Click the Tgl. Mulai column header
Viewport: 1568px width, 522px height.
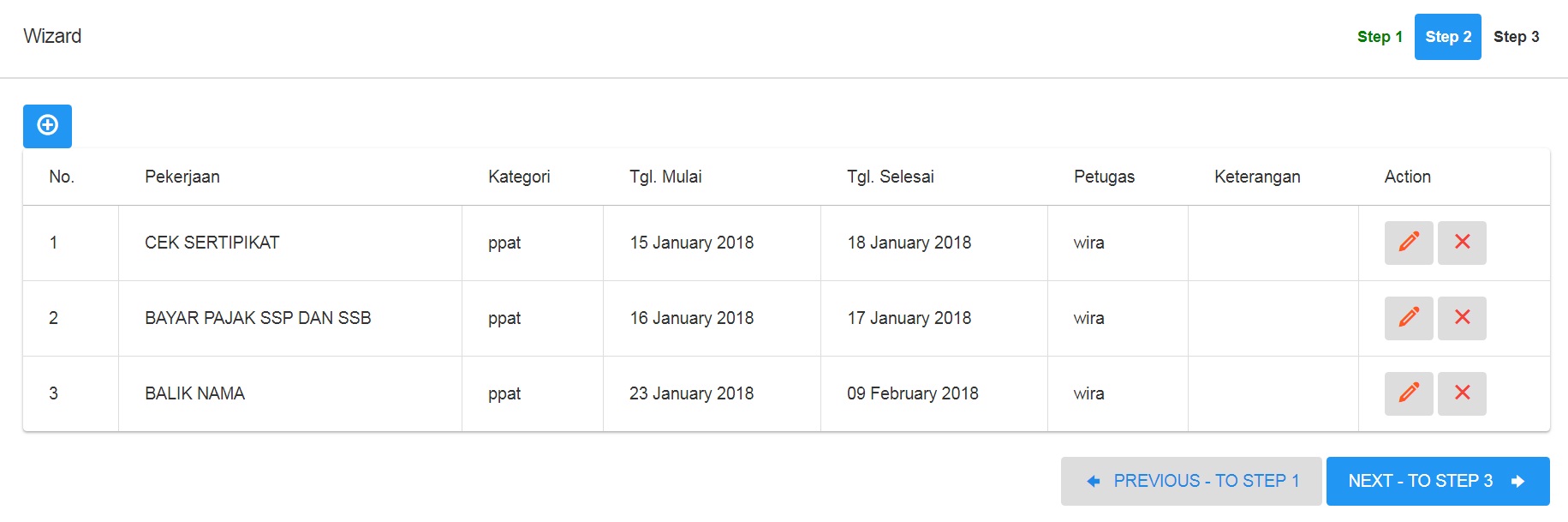coord(665,177)
